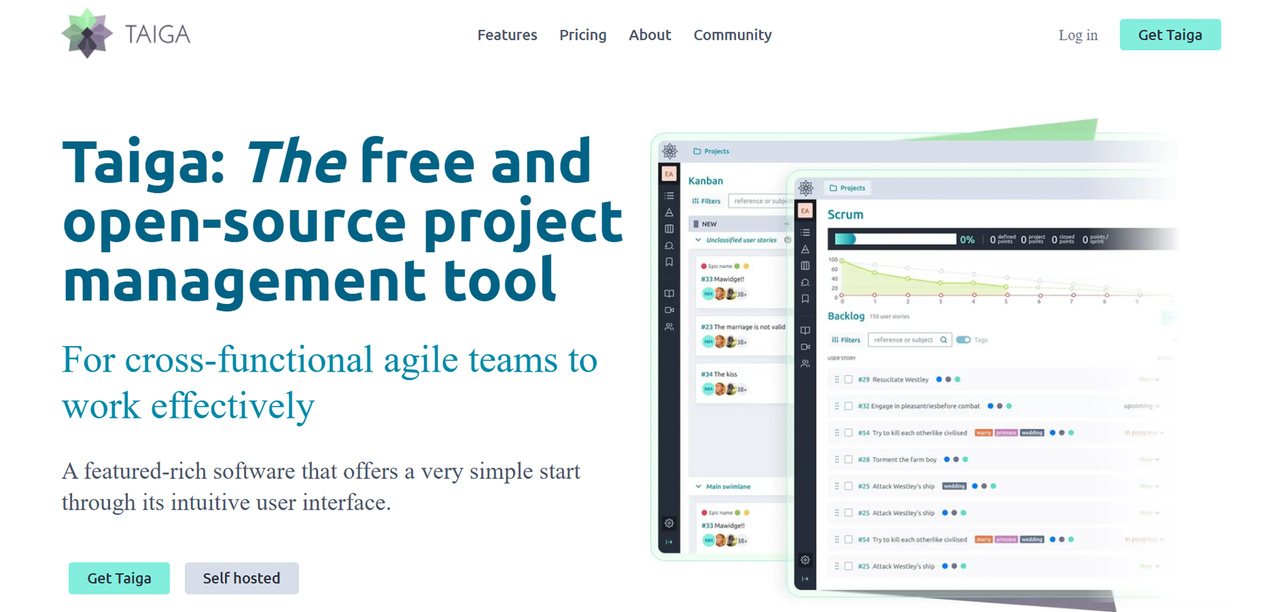Viewport: 1280px width, 612px height.
Task: Click the search magnifier in Scrum backlog field
Action: click(x=942, y=340)
